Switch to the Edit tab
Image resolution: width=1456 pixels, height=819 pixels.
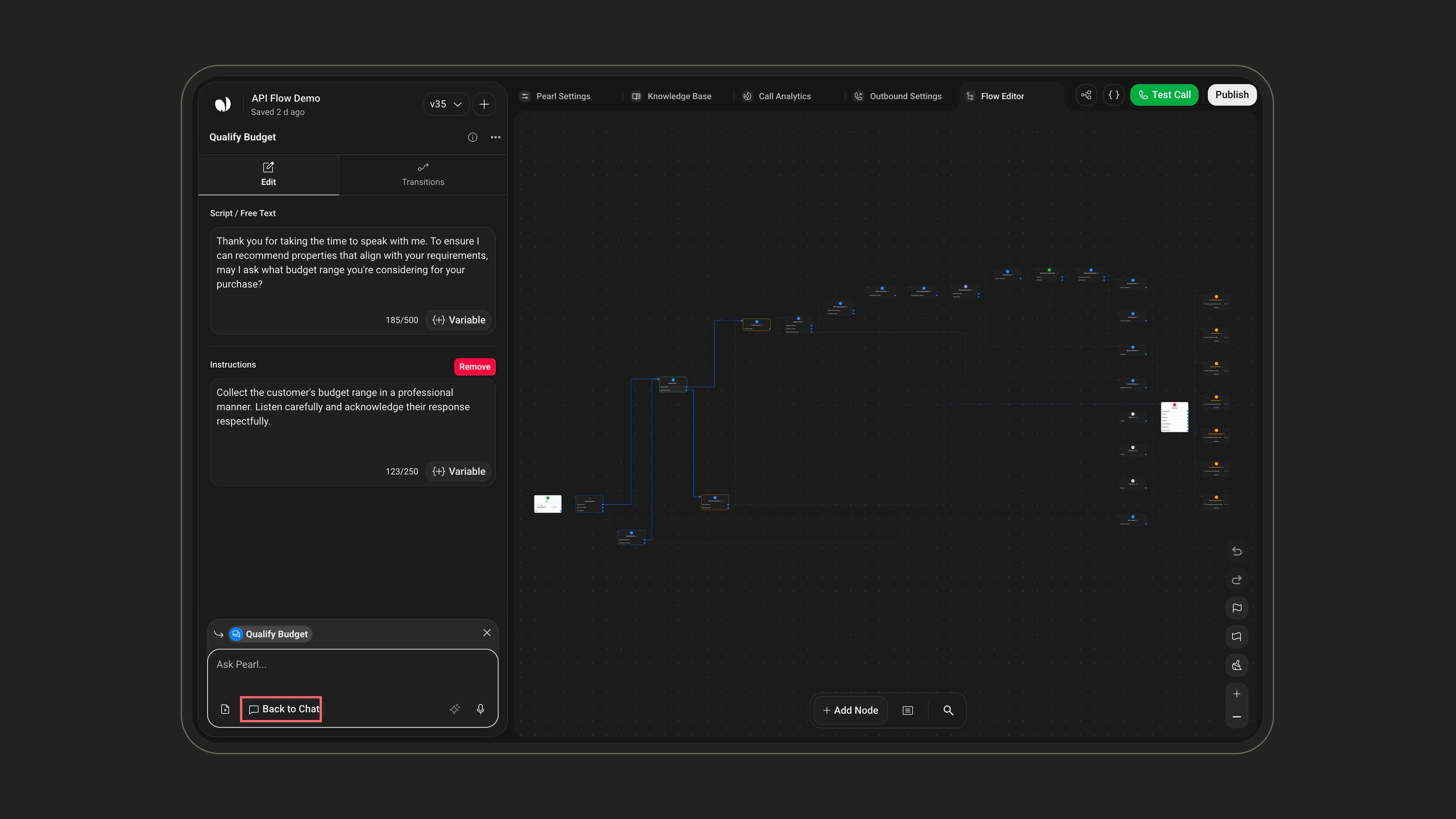(268, 175)
